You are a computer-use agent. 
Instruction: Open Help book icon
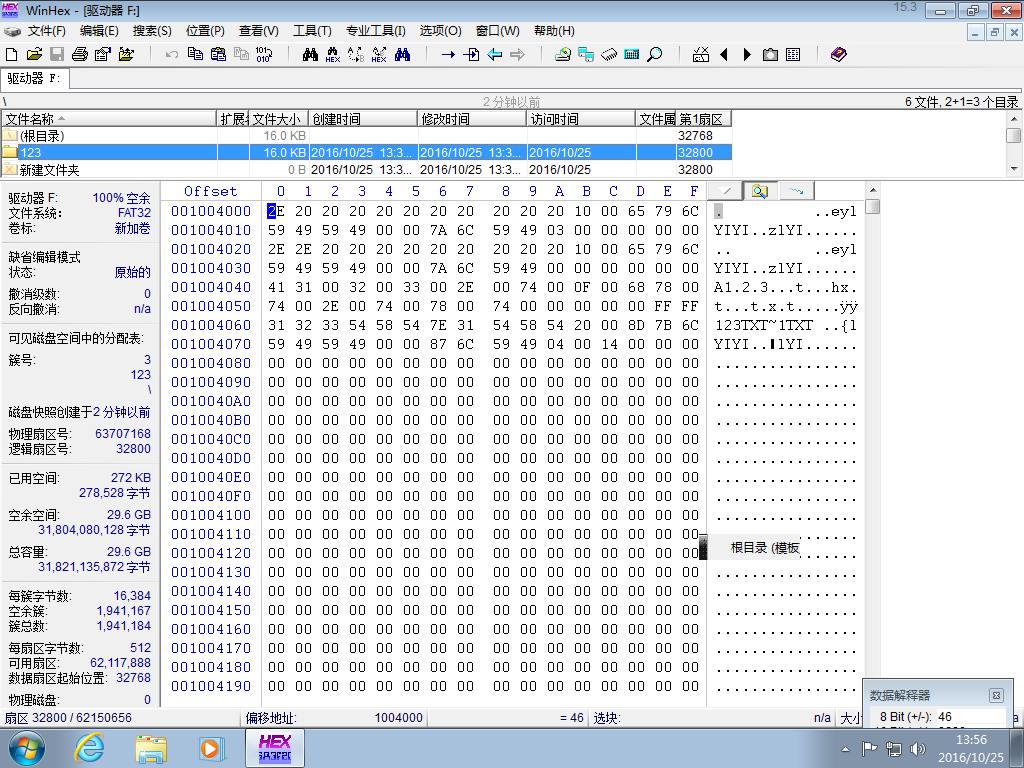[x=839, y=54]
